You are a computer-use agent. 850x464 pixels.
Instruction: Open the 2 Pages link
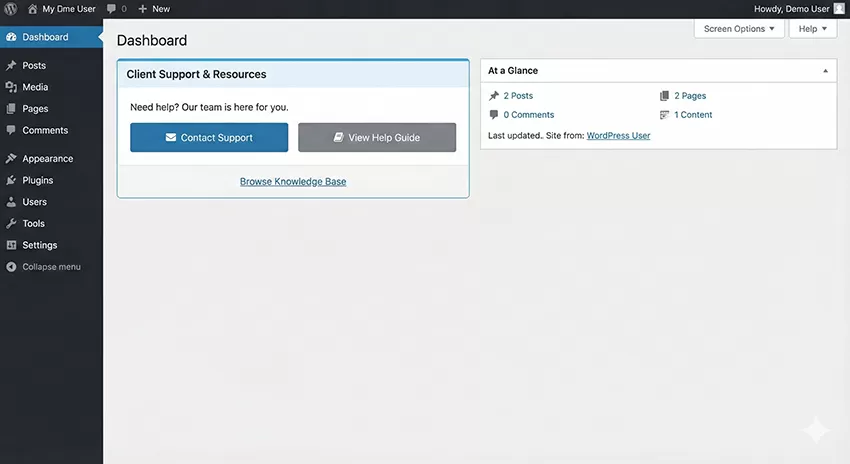[x=690, y=96]
